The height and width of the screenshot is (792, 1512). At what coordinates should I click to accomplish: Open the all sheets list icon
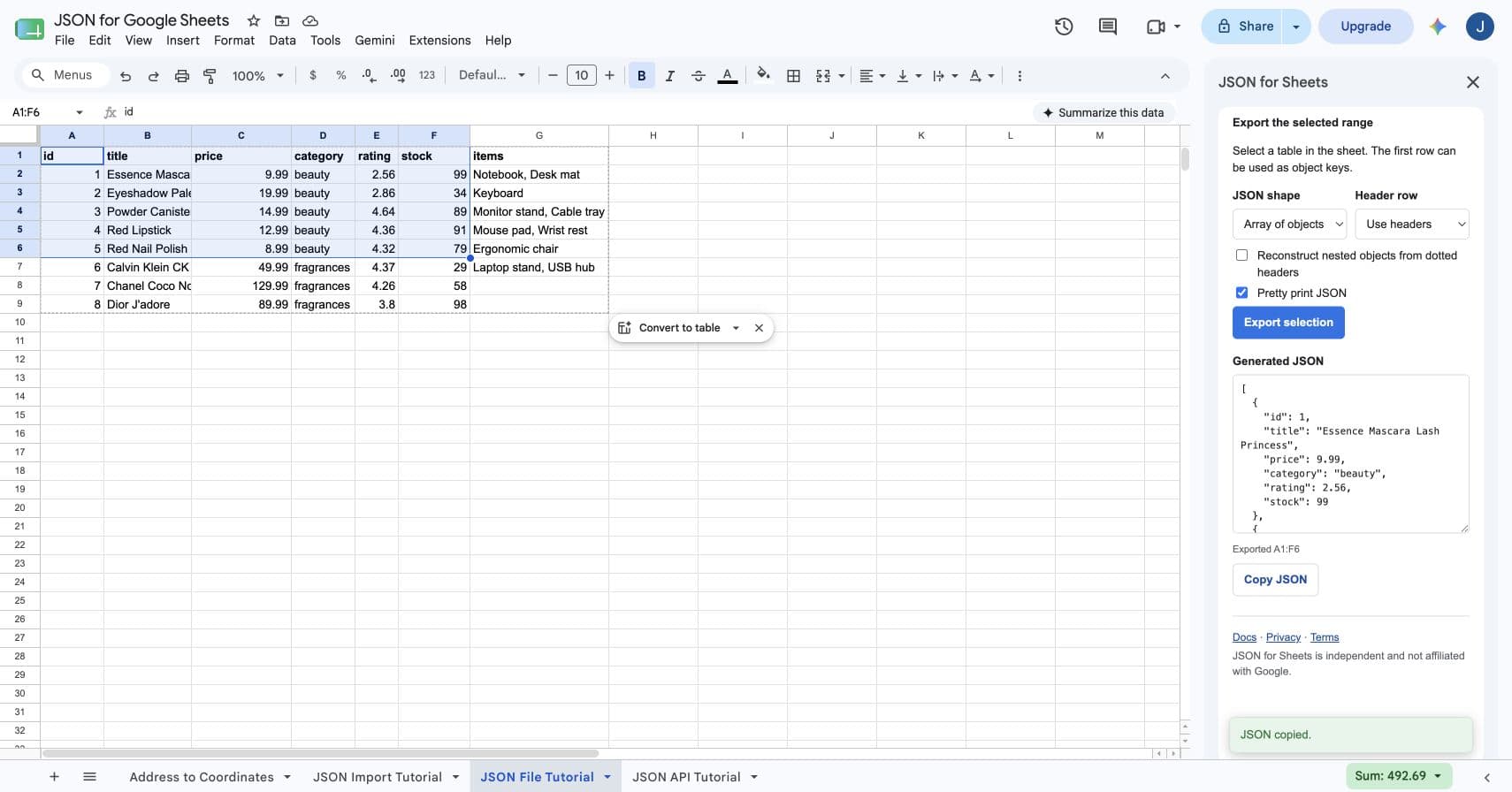(x=89, y=777)
